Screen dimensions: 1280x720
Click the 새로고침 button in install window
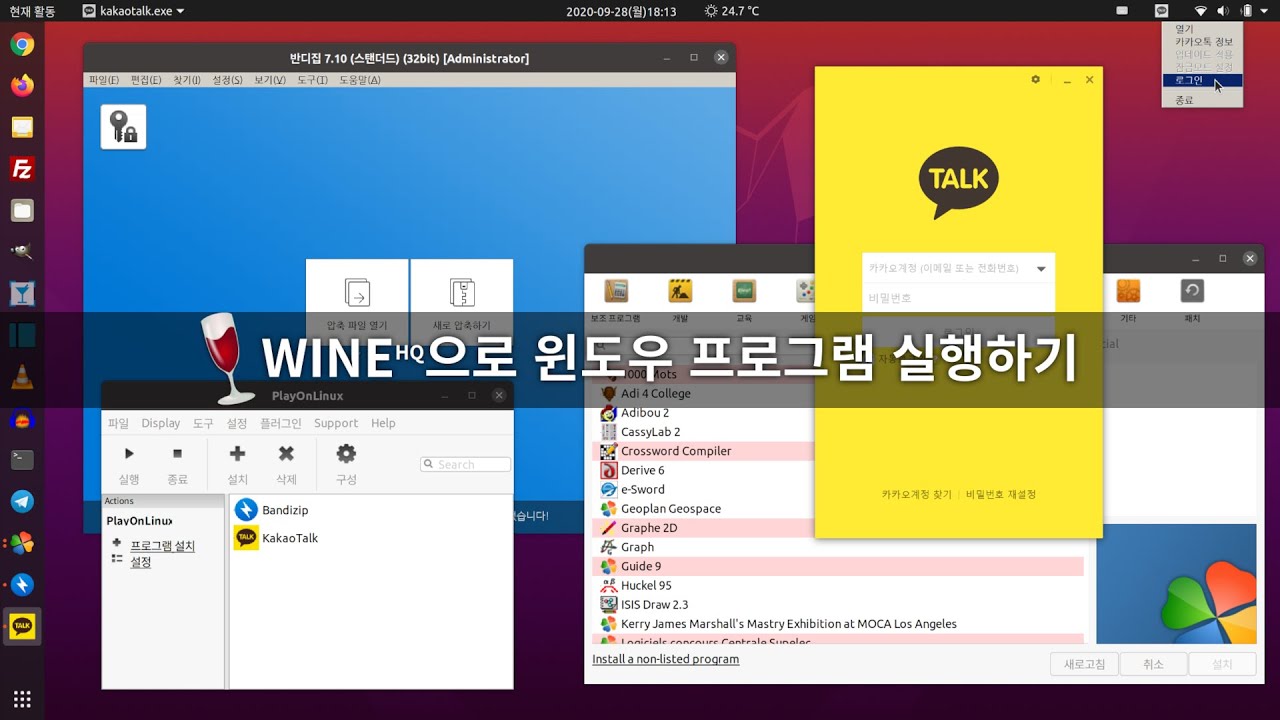[x=1084, y=664]
